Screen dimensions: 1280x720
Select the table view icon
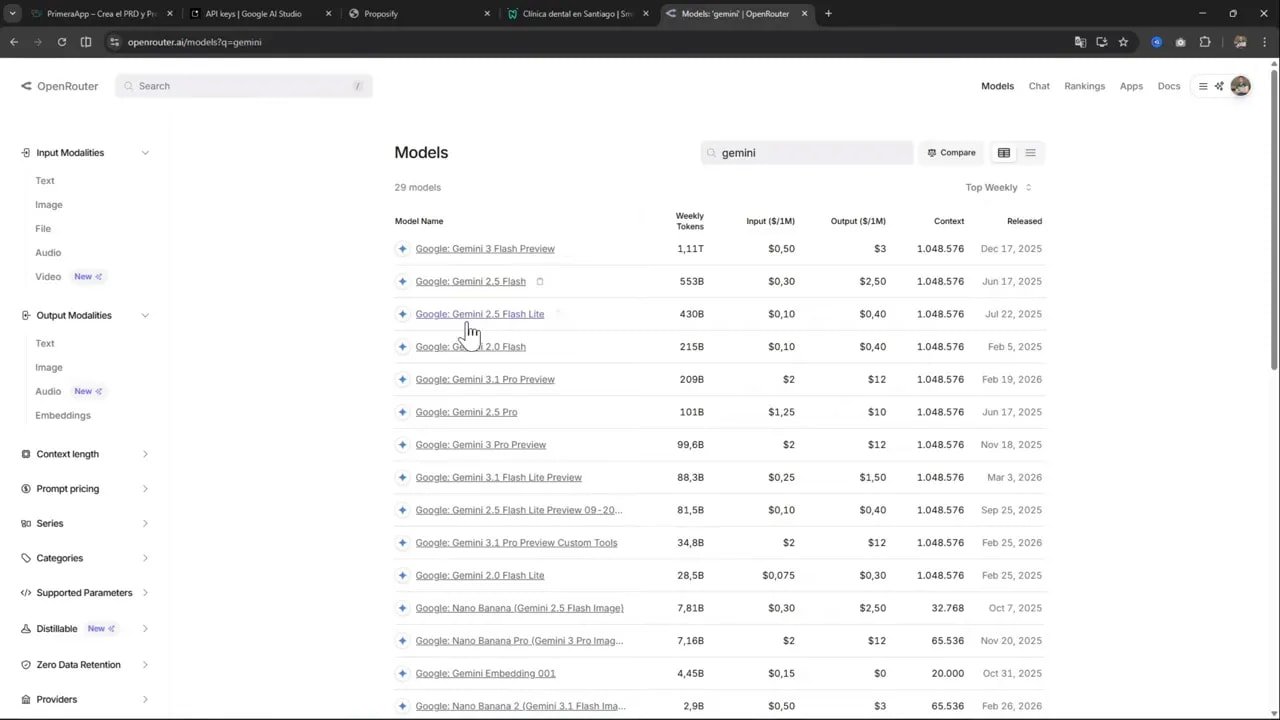pyautogui.click(x=1003, y=152)
